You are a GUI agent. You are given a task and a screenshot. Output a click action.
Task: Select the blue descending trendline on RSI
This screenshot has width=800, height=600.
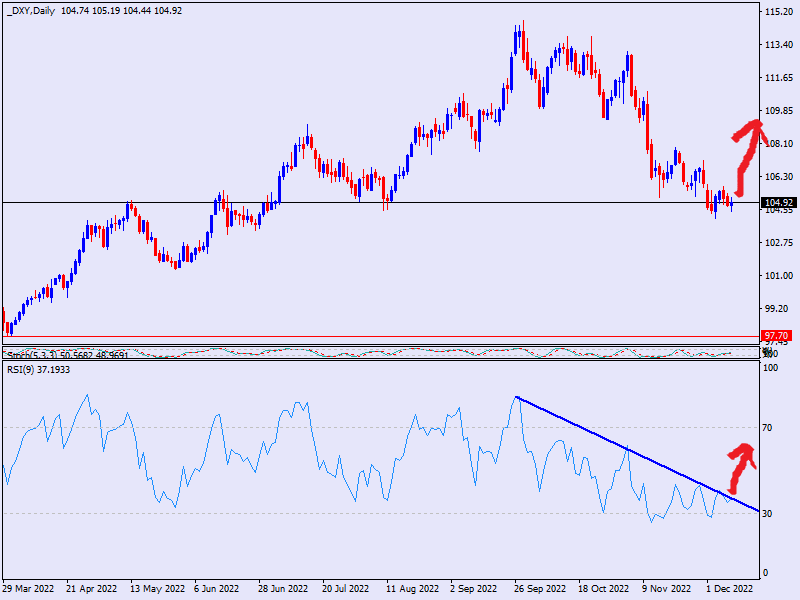pos(638,454)
